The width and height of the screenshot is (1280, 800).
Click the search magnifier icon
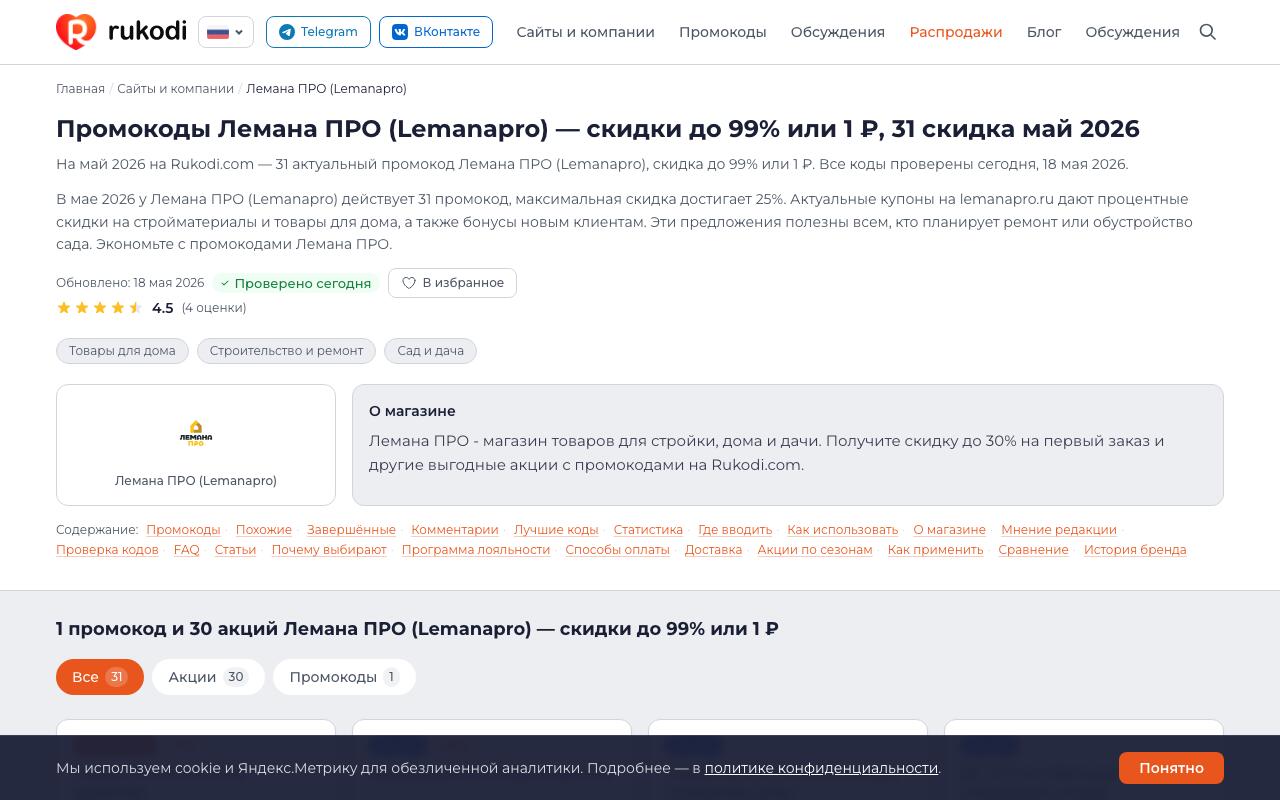click(x=1208, y=32)
